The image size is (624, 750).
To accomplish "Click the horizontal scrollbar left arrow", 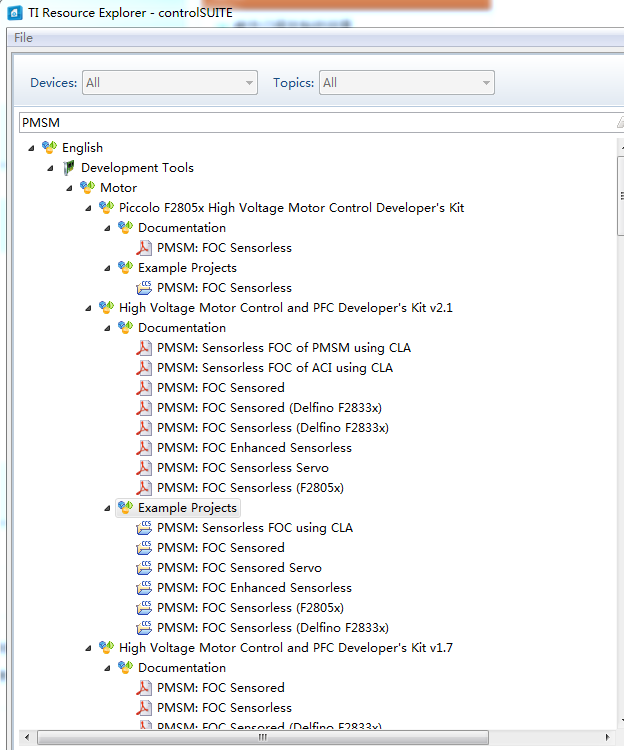I will tap(27, 737).
